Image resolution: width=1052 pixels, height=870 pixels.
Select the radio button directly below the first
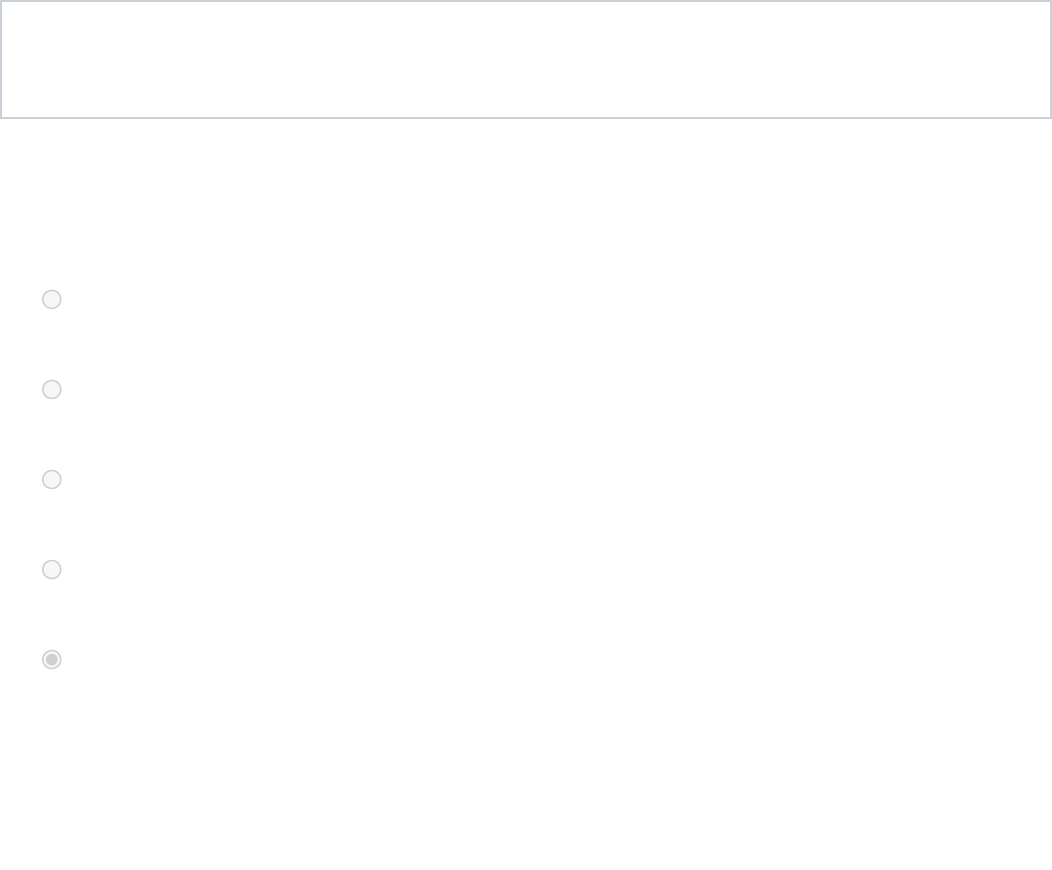(52, 389)
